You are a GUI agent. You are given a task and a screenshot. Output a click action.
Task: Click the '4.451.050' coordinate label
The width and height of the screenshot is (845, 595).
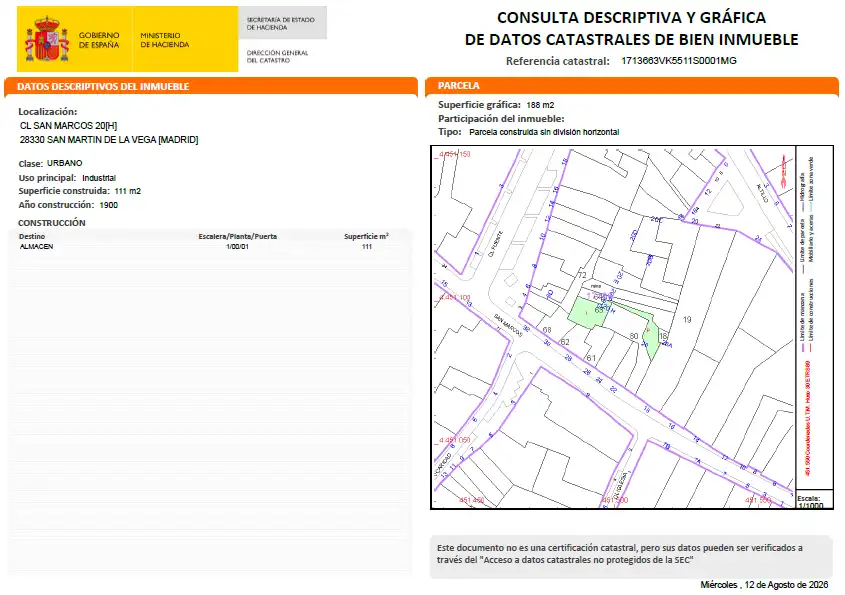[x=455, y=440]
